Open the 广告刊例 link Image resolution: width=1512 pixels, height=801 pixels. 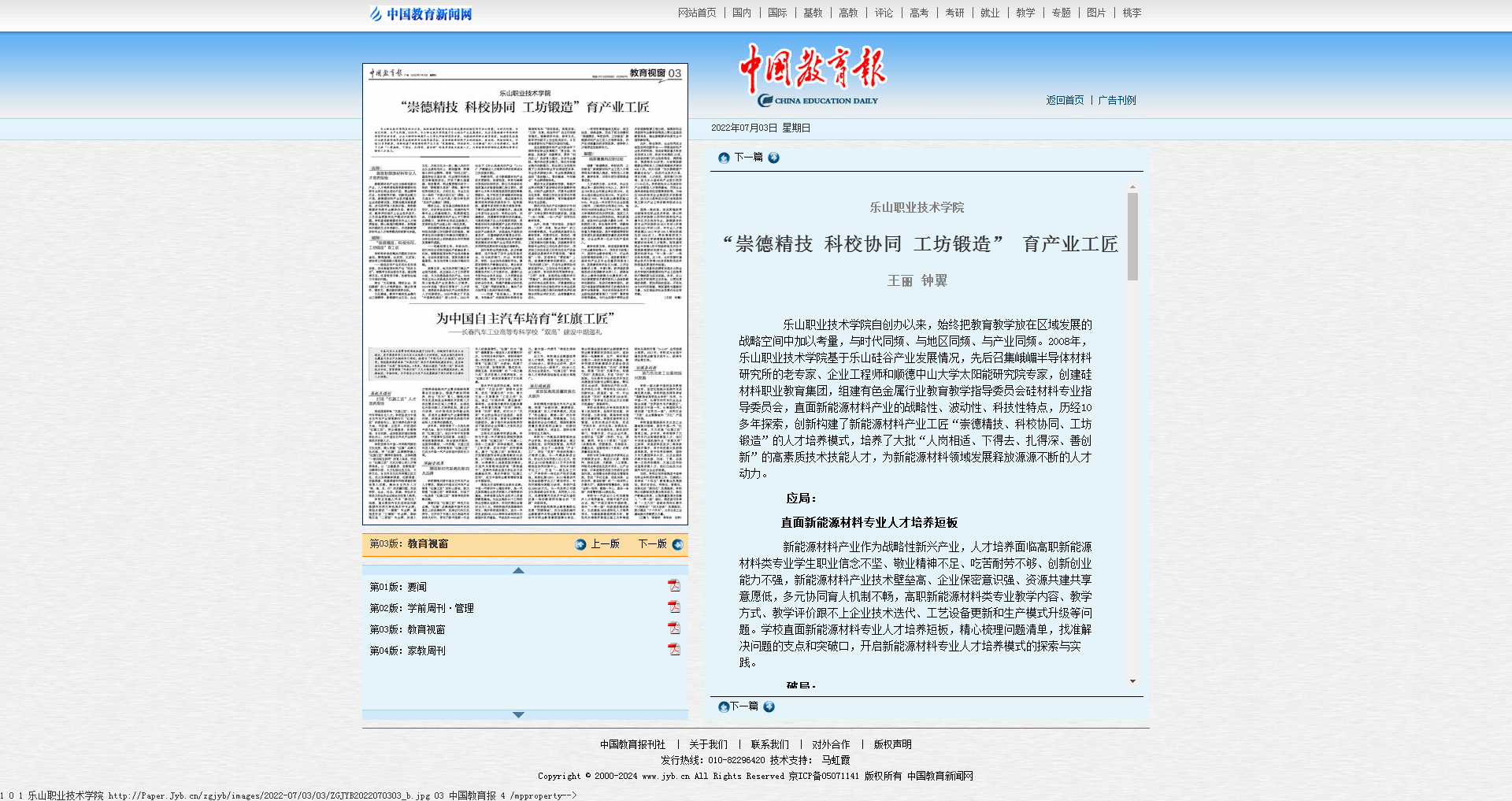coord(1117,100)
